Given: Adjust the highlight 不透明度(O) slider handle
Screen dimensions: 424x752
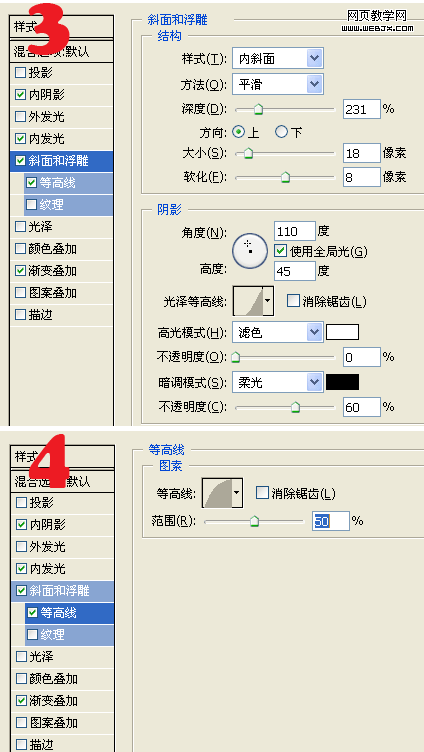Looking at the screenshot, I should click(x=236, y=357).
